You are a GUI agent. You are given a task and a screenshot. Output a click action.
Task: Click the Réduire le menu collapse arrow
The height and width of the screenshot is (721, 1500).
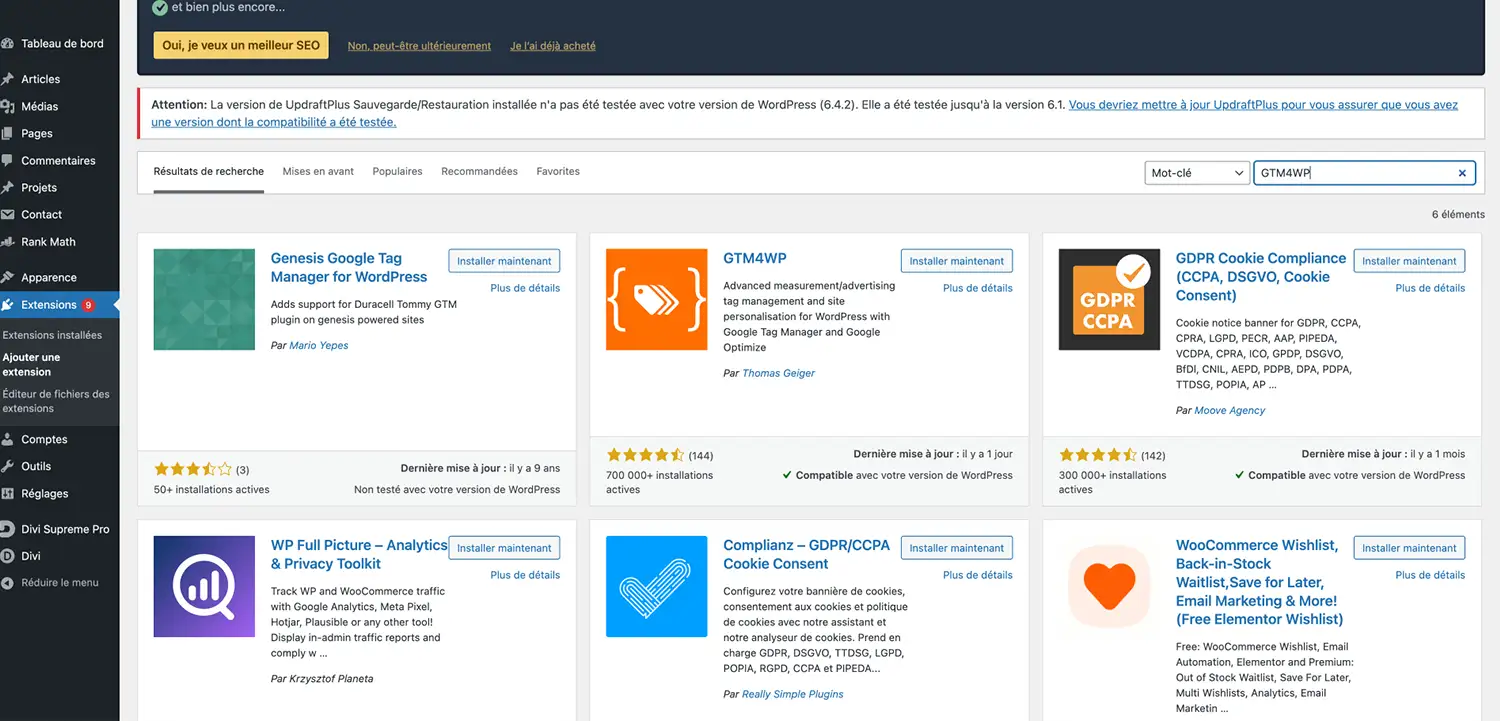[x=8, y=583]
